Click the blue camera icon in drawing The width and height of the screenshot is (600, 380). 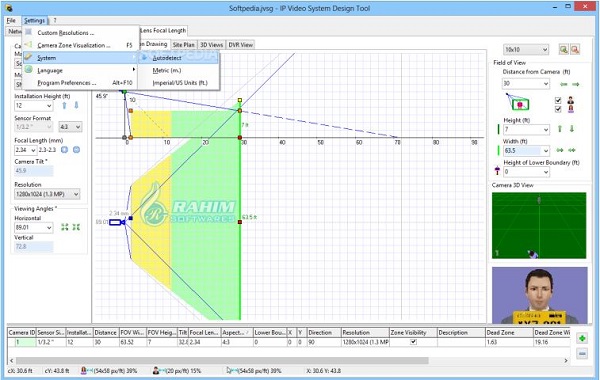pyautogui.click(x=117, y=222)
